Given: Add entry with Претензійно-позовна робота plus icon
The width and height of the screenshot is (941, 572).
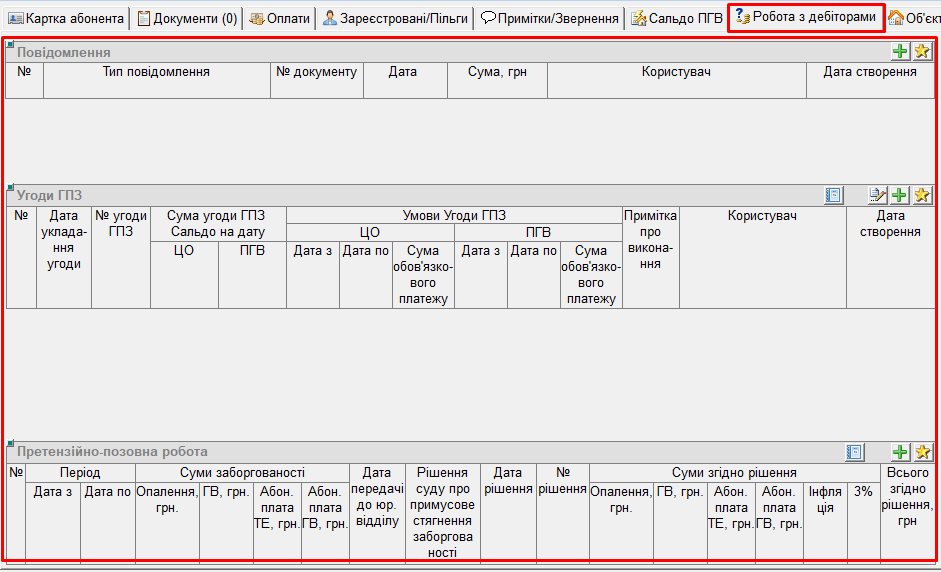Looking at the screenshot, I should point(900,452).
